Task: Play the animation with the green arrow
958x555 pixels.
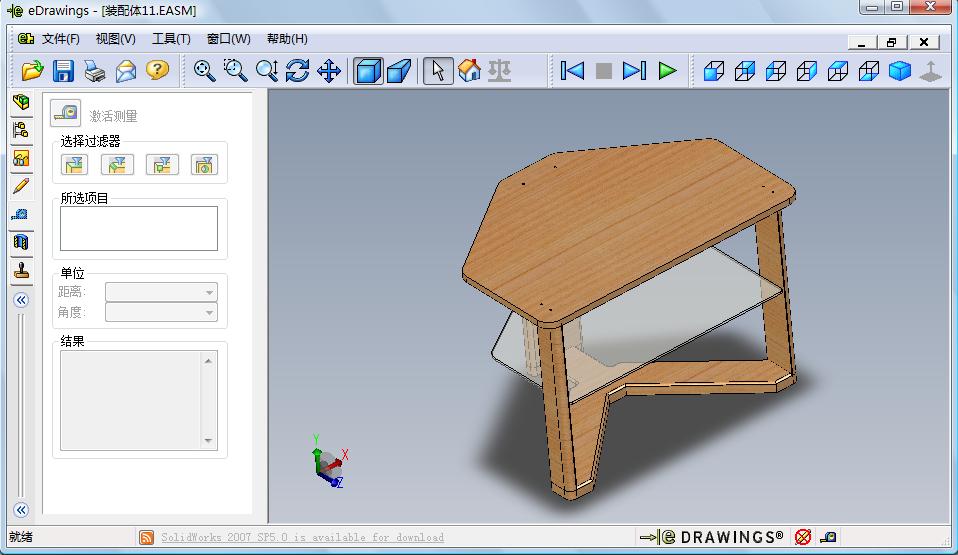Action: click(x=667, y=71)
